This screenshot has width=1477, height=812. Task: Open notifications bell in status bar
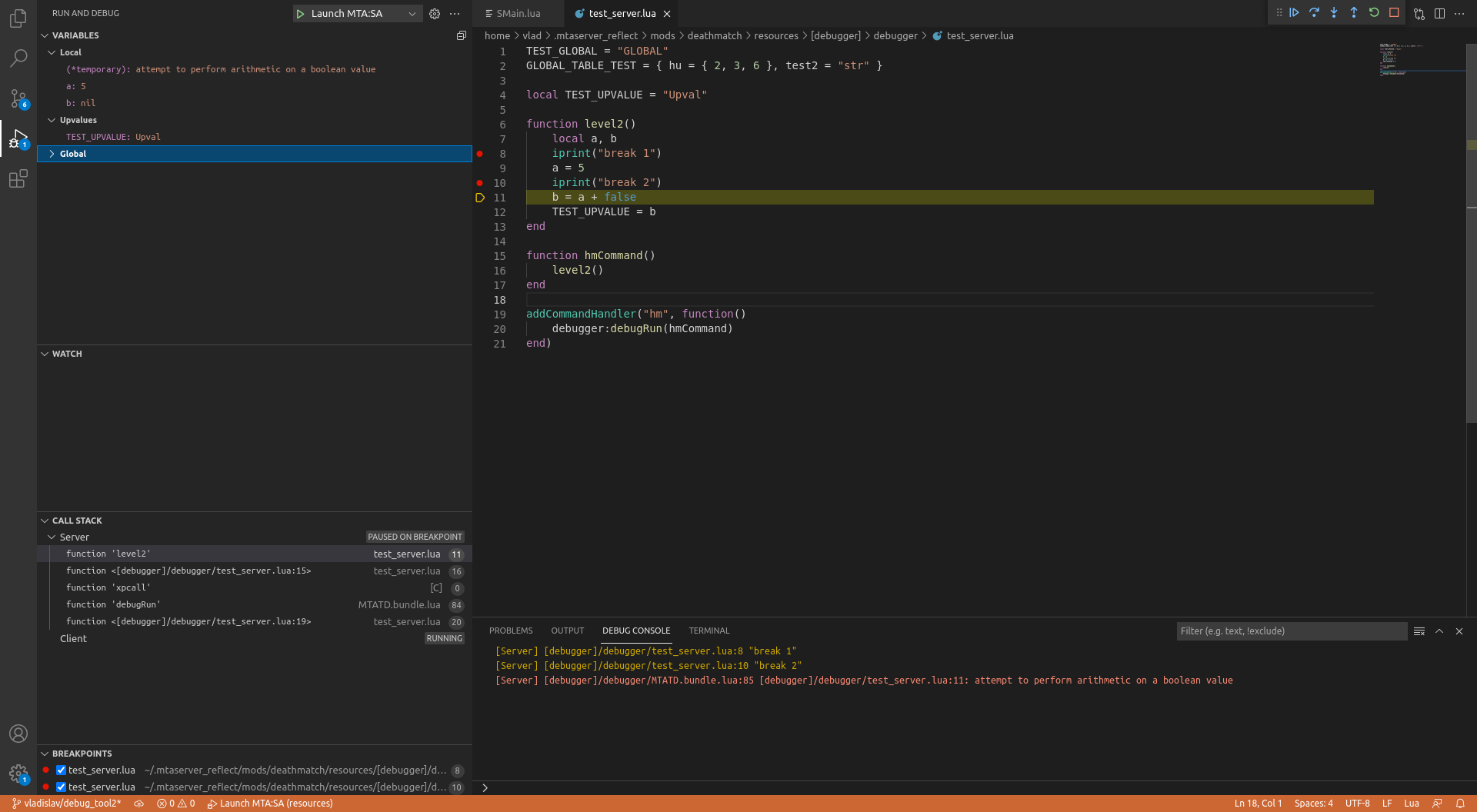pos(1460,804)
